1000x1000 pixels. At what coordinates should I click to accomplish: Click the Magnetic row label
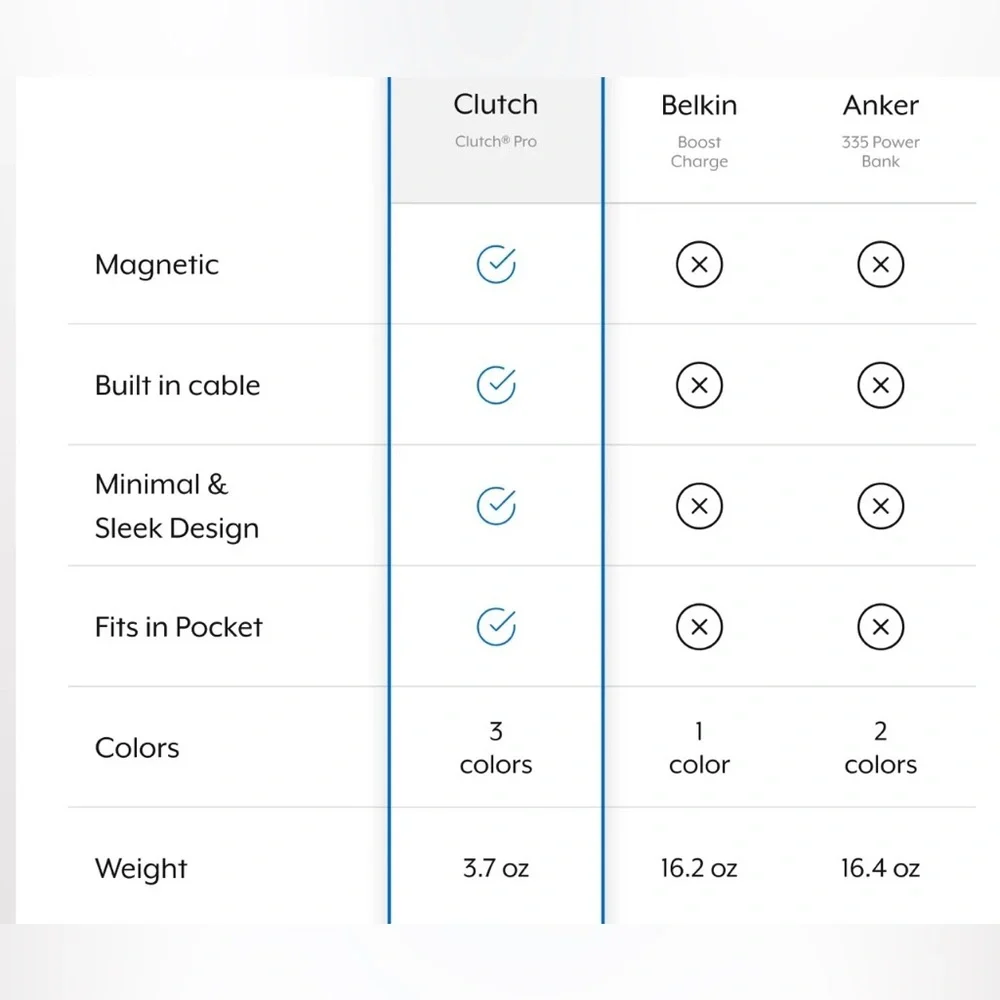coord(156,265)
